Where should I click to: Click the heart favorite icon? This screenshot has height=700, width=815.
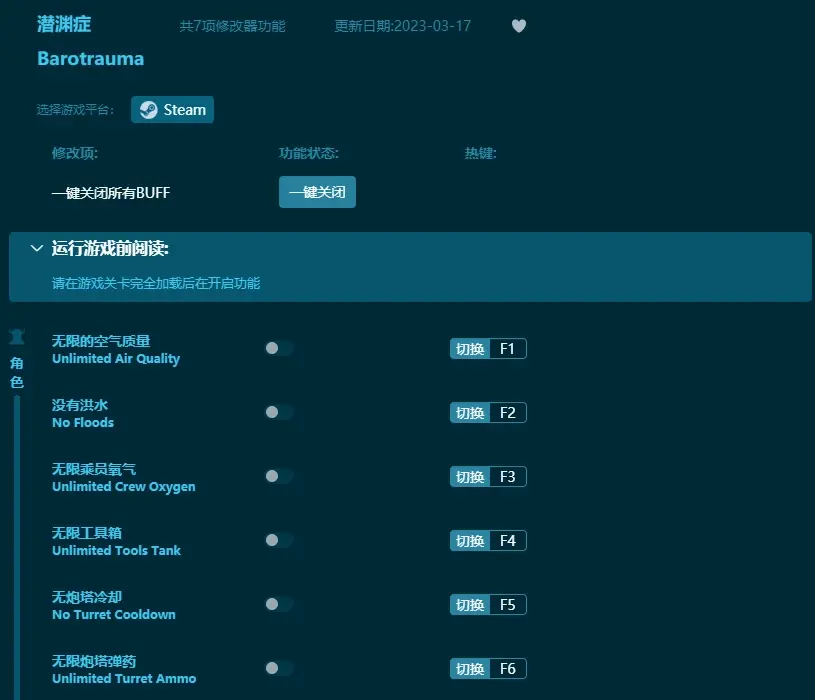pos(518,26)
